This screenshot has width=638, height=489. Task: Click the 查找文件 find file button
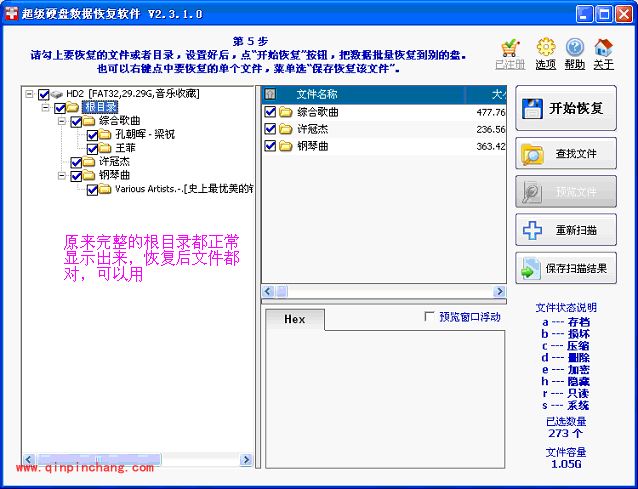565,154
